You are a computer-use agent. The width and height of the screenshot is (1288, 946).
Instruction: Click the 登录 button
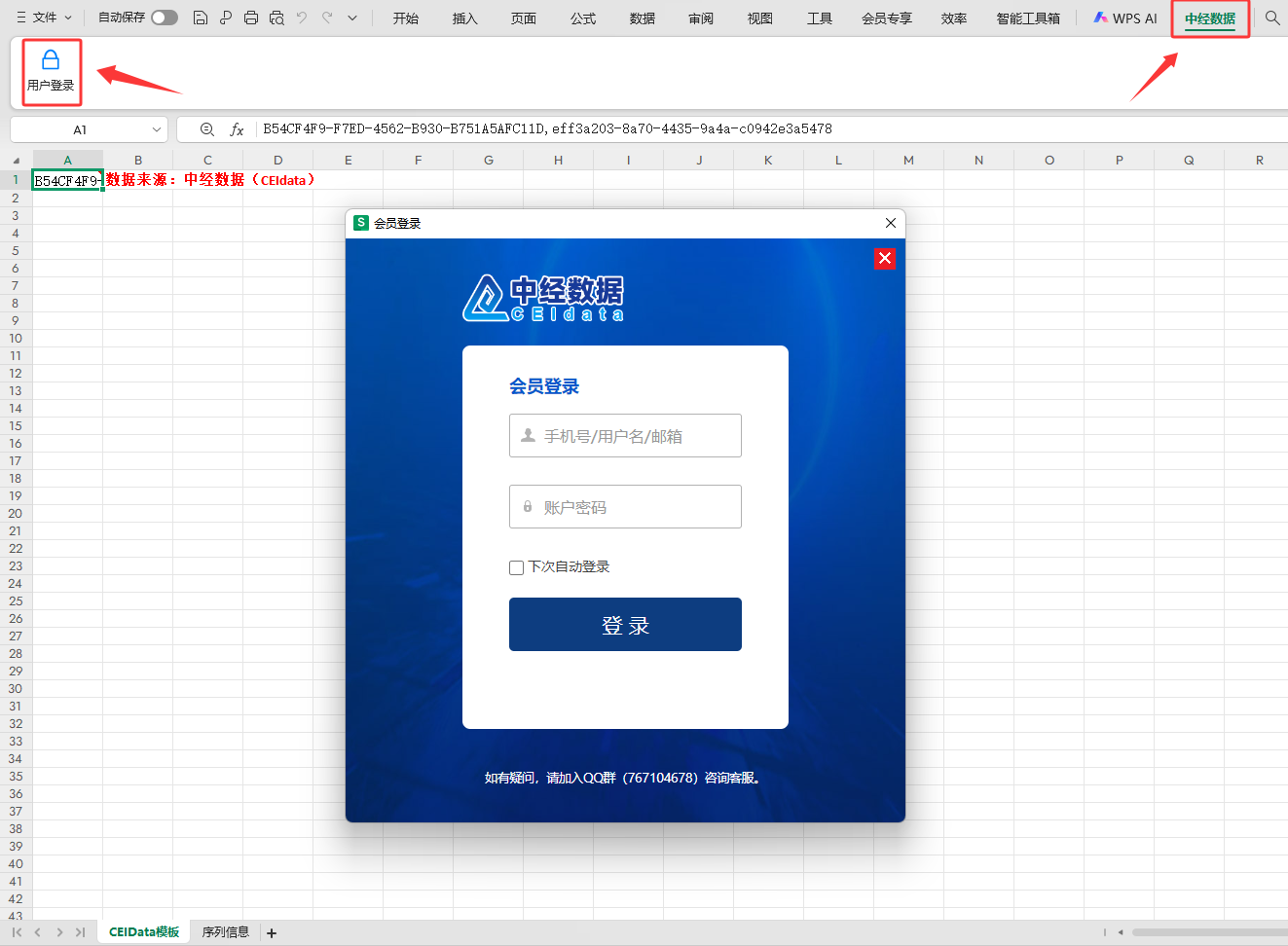click(x=625, y=624)
